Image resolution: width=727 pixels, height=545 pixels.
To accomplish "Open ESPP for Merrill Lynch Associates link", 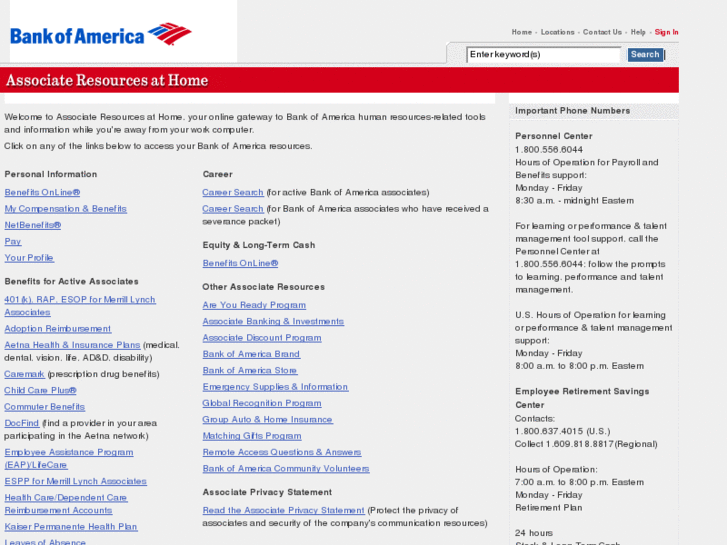I will tap(75, 481).
